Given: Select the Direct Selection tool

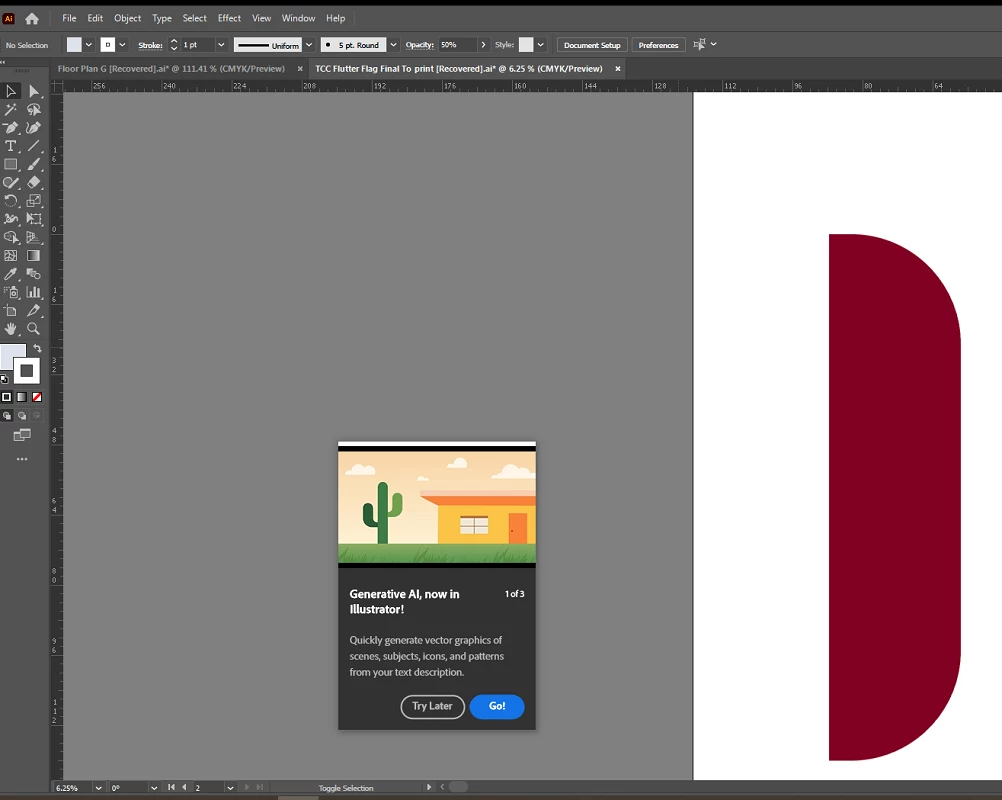Looking at the screenshot, I should (34, 91).
